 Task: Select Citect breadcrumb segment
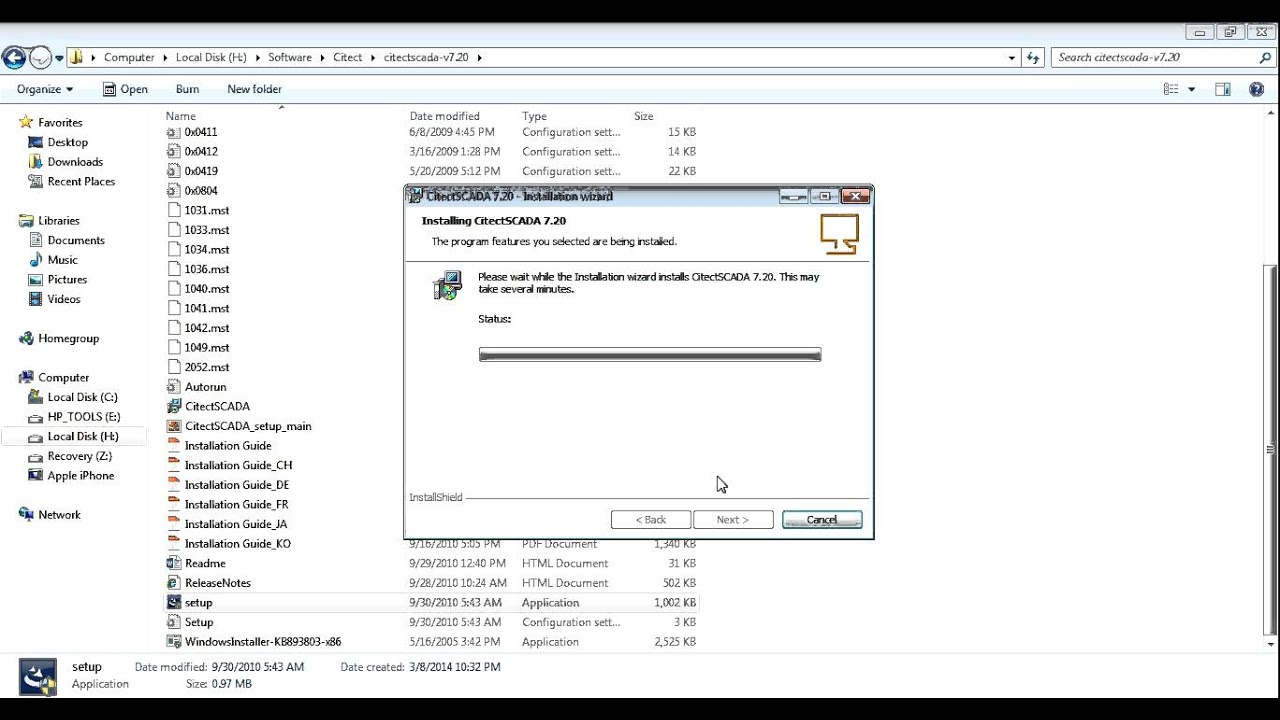pyautogui.click(x=348, y=57)
